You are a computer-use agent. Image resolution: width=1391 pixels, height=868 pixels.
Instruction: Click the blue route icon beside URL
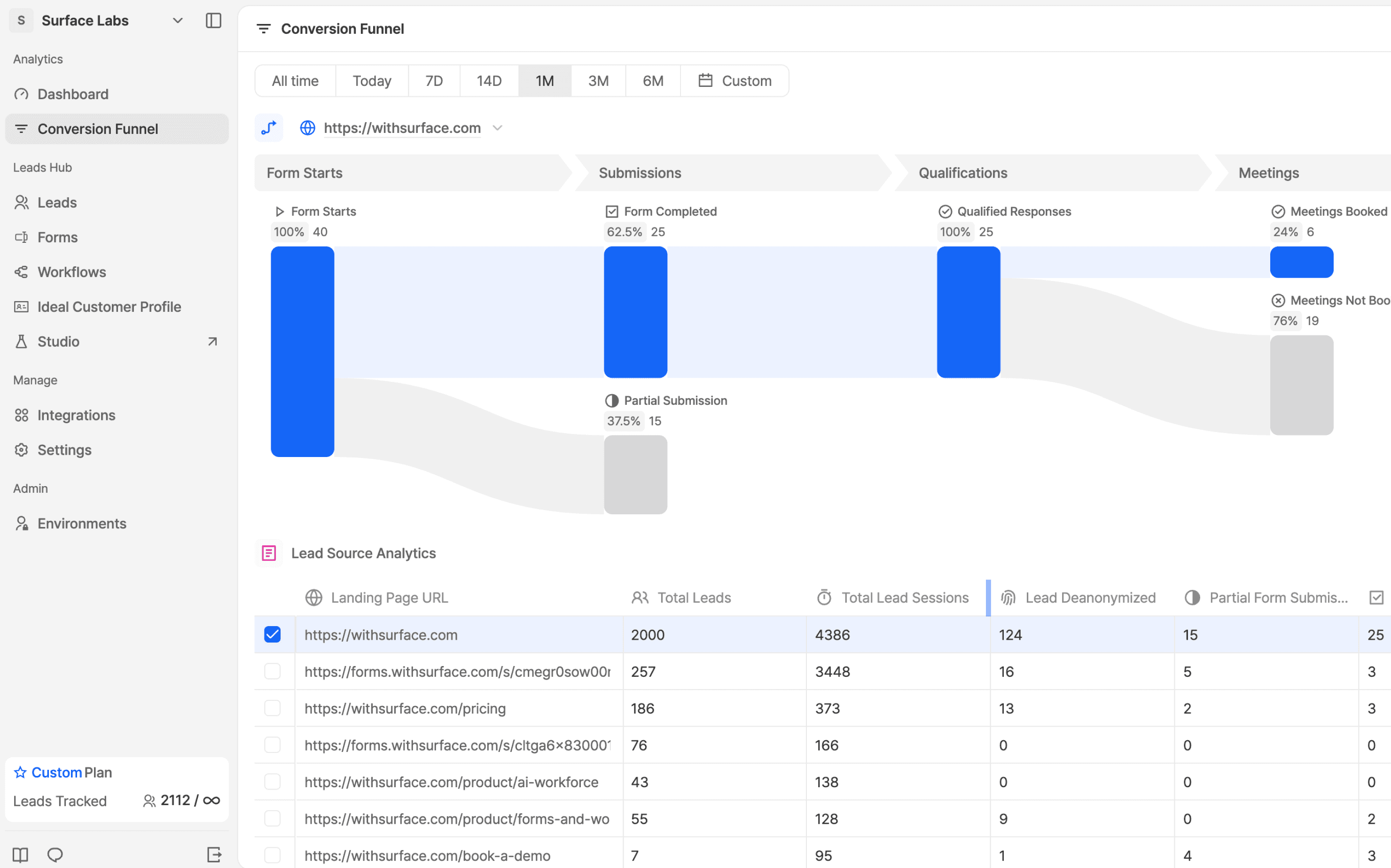point(269,127)
